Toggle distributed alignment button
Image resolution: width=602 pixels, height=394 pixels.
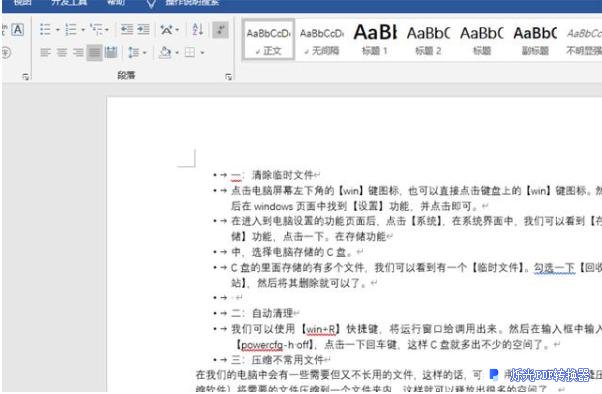(x=111, y=52)
